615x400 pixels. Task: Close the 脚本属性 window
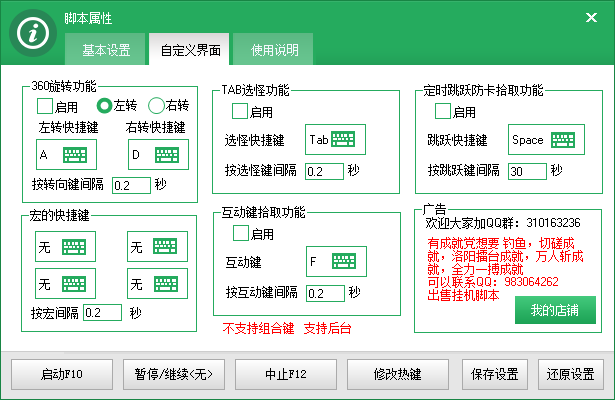pos(591,17)
